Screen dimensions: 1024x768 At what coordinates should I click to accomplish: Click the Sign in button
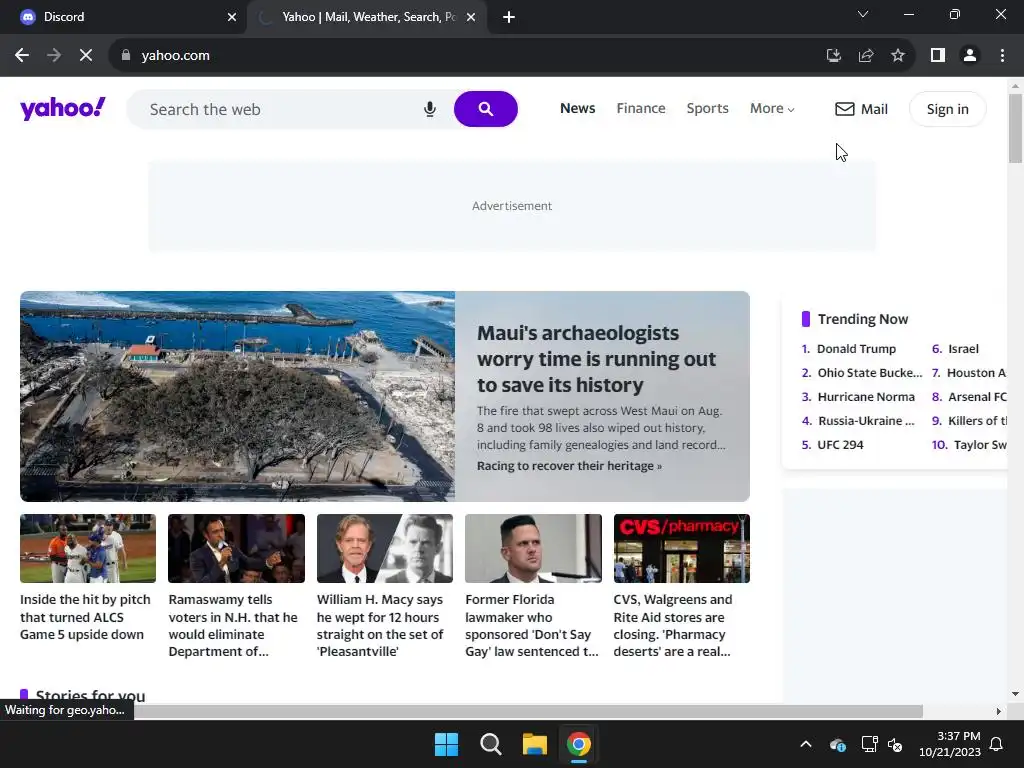[948, 109]
